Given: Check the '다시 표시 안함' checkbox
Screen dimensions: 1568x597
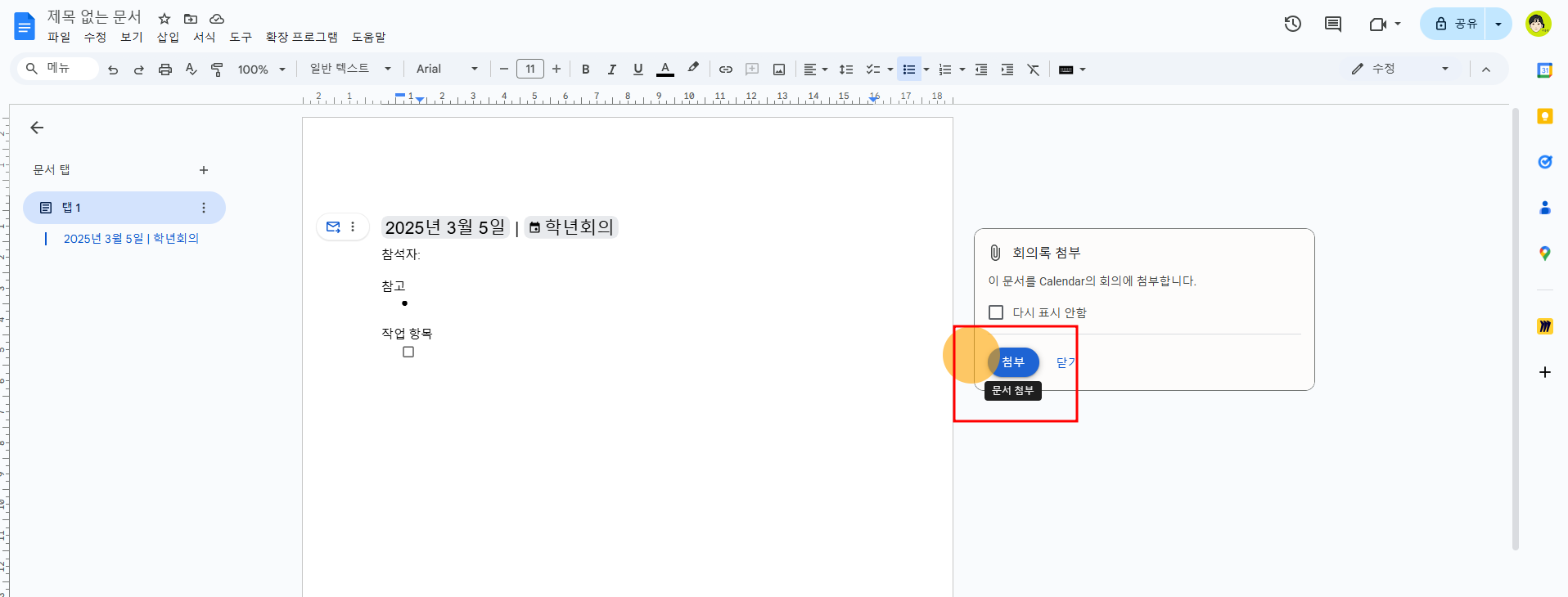Looking at the screenshot, I should (996, 312).
